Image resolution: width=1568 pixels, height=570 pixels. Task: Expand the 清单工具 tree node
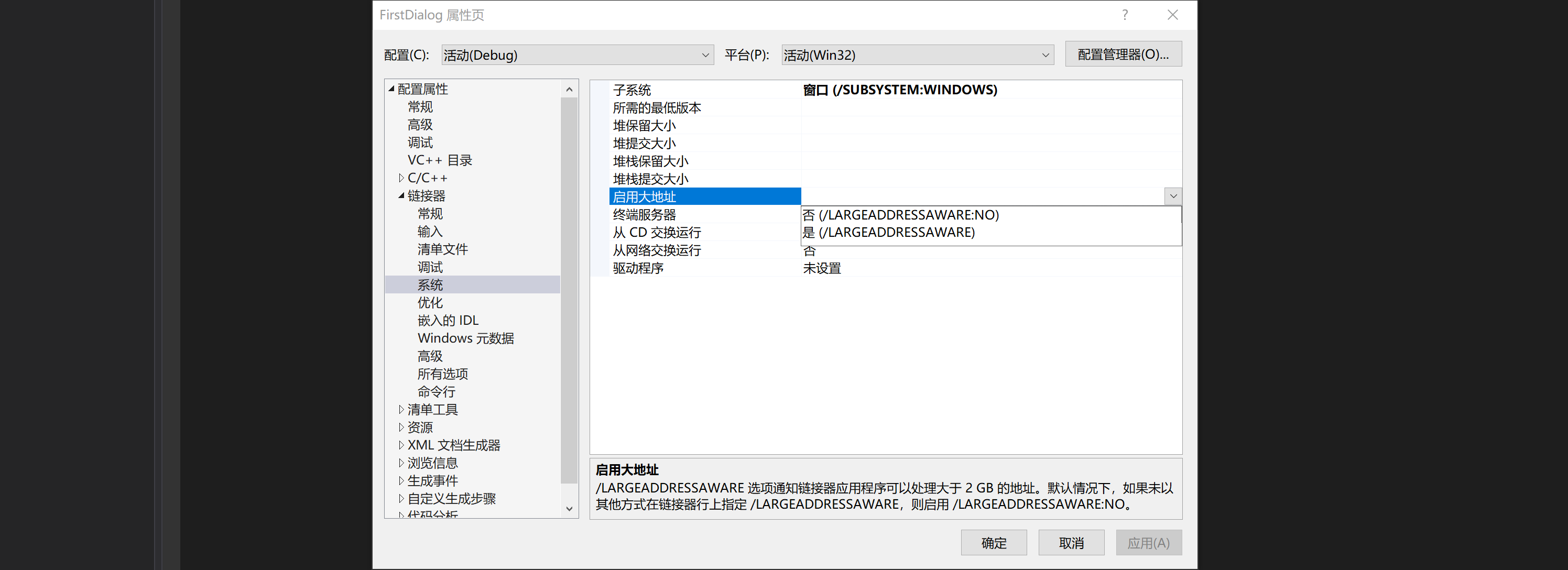tap(401, 409)
